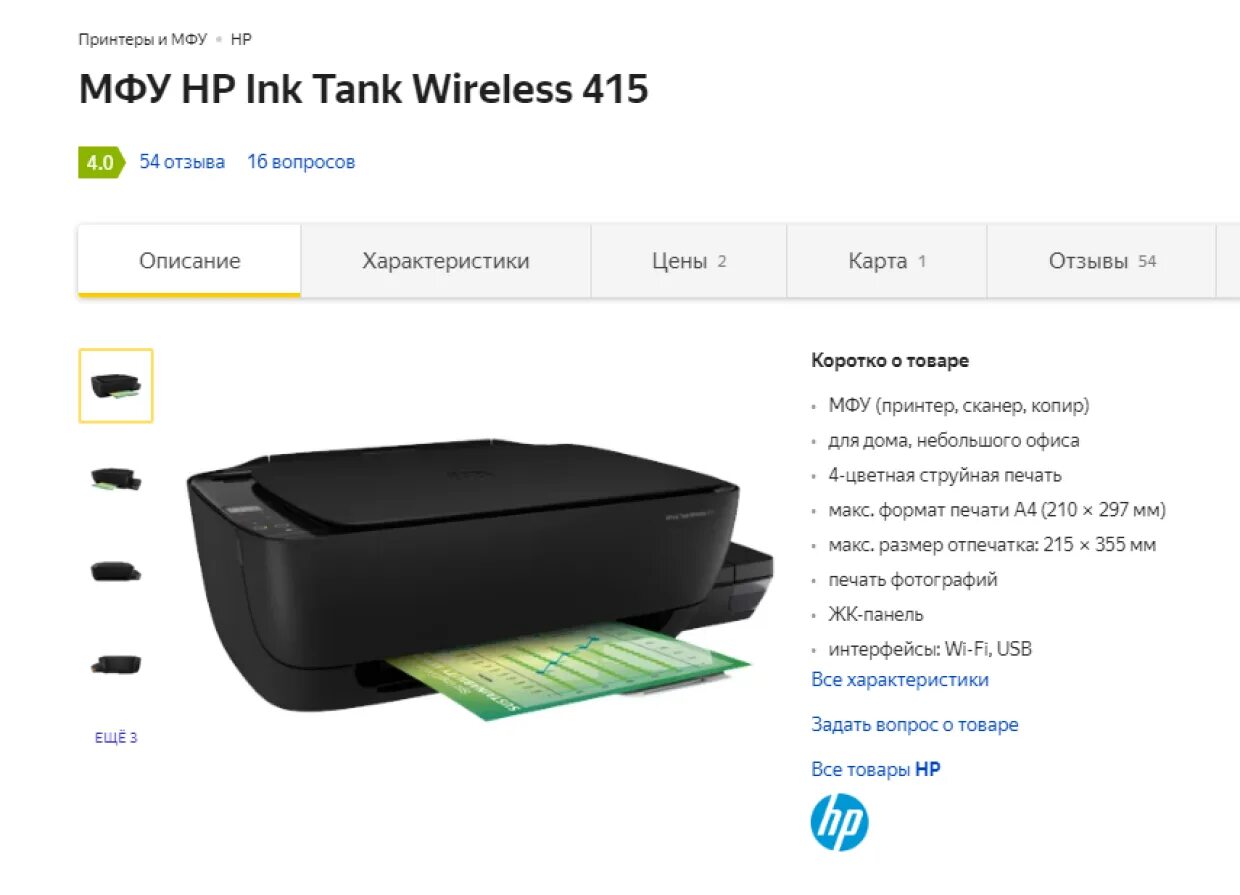Click the HP breadcrumb link
Image resolution: width=1240 pixels, height=895 pixels.
point(241,39)
